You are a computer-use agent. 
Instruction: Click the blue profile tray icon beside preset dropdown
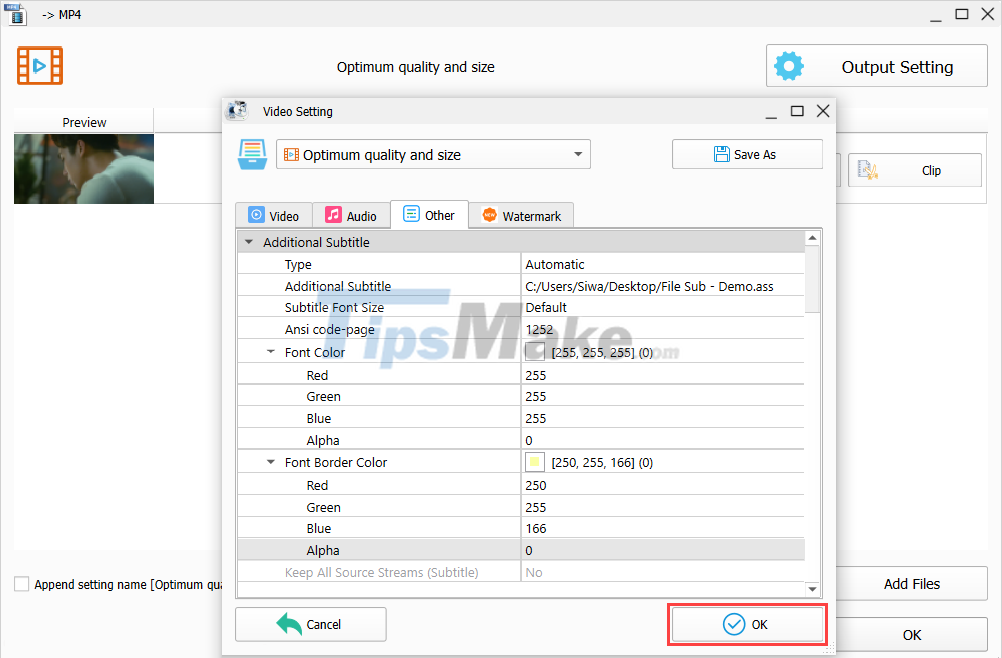click(252, 154)
